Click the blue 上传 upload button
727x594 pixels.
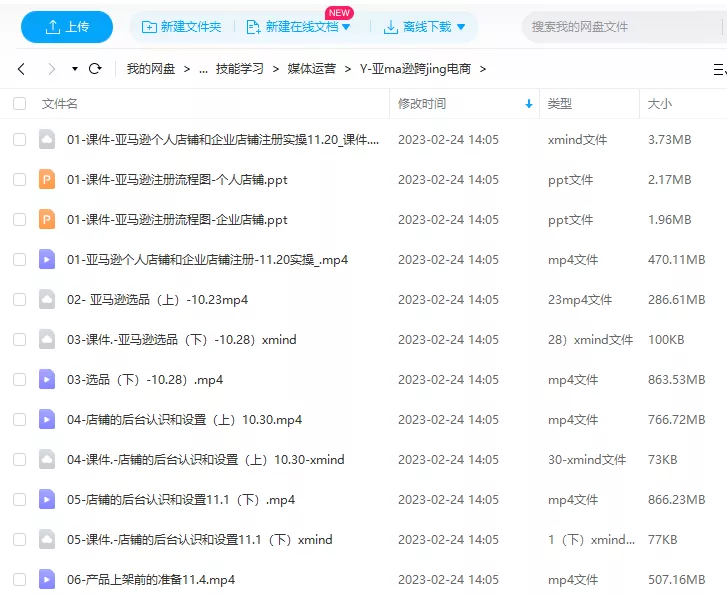click(67, 27)
